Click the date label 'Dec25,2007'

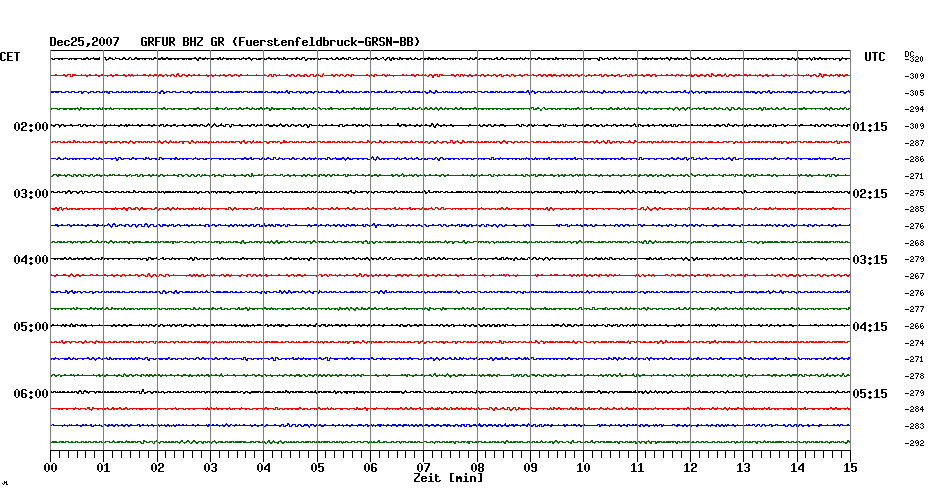point(84,42)
